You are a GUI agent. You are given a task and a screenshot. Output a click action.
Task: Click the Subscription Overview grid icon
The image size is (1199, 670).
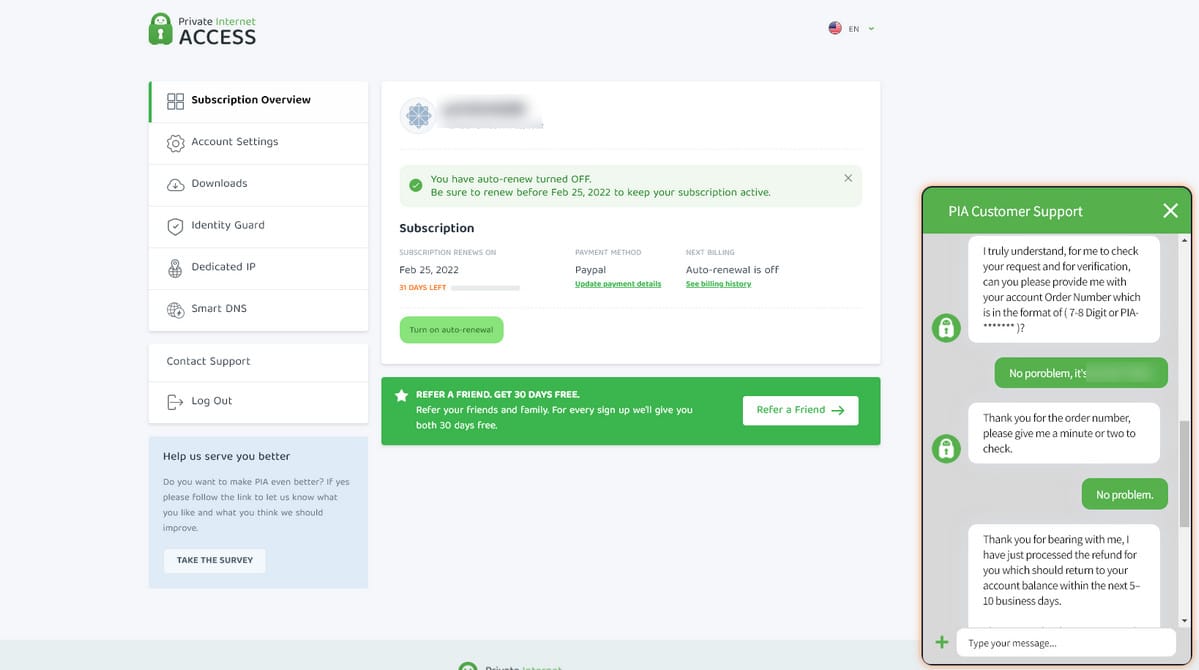175,101
